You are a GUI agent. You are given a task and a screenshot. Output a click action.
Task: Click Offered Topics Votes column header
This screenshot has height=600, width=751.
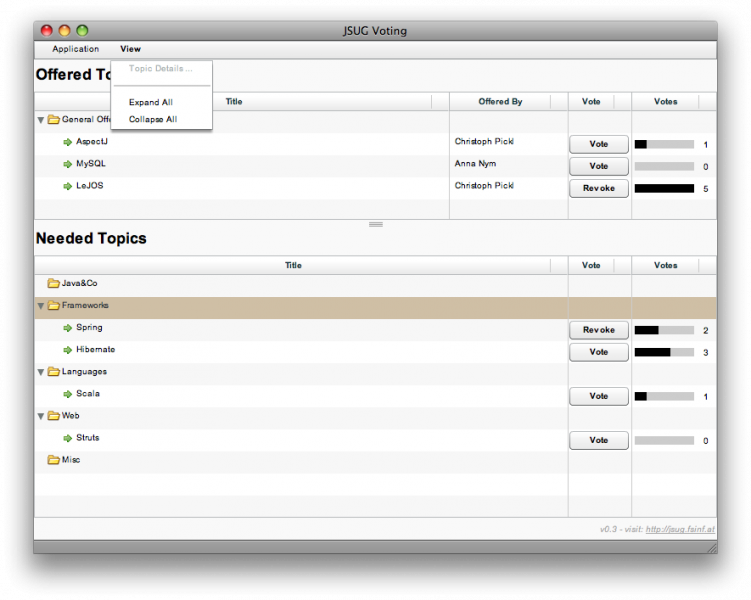674,102
